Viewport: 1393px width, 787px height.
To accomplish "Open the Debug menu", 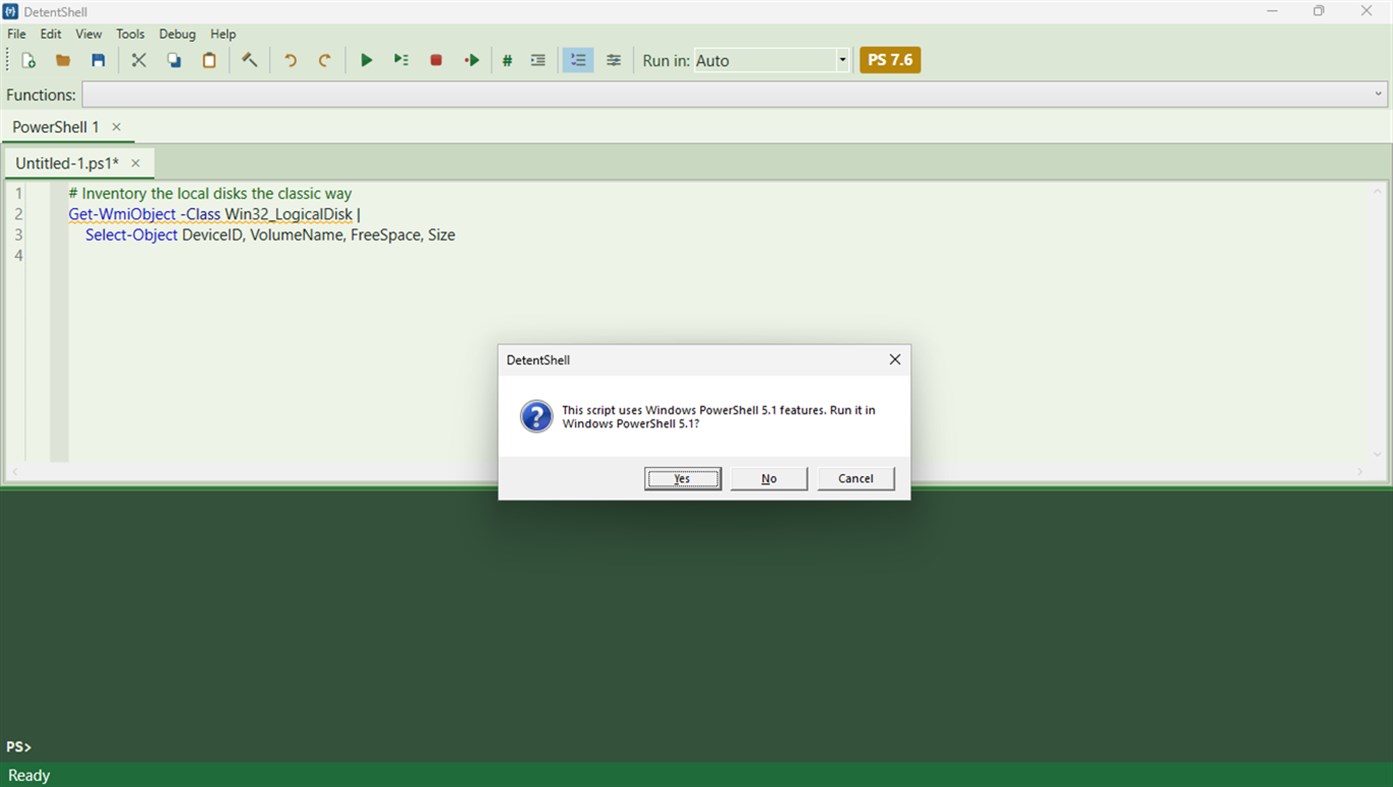I will click(x=177, y=34).
